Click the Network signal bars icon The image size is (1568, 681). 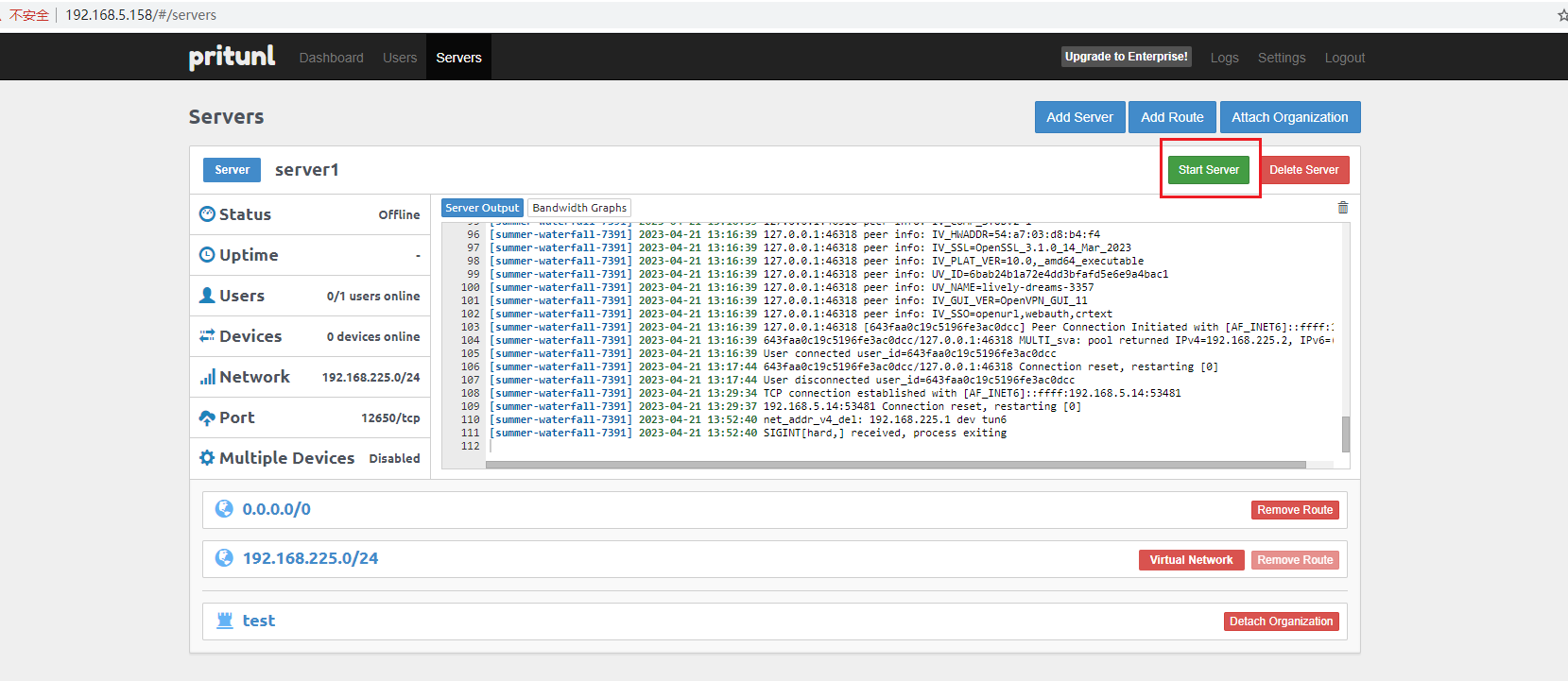point(207,377)
